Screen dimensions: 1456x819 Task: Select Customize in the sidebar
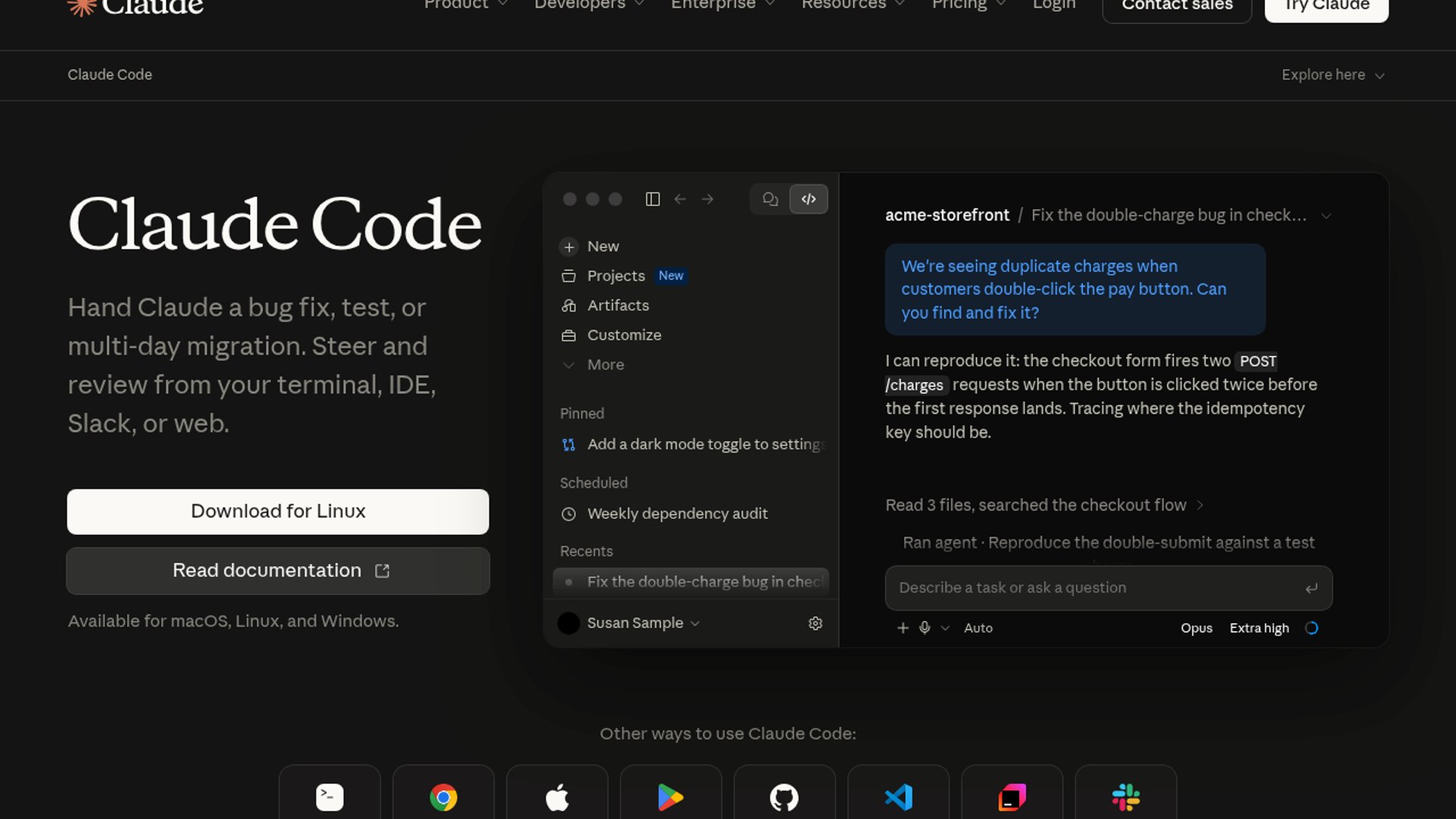click(692, 335)
